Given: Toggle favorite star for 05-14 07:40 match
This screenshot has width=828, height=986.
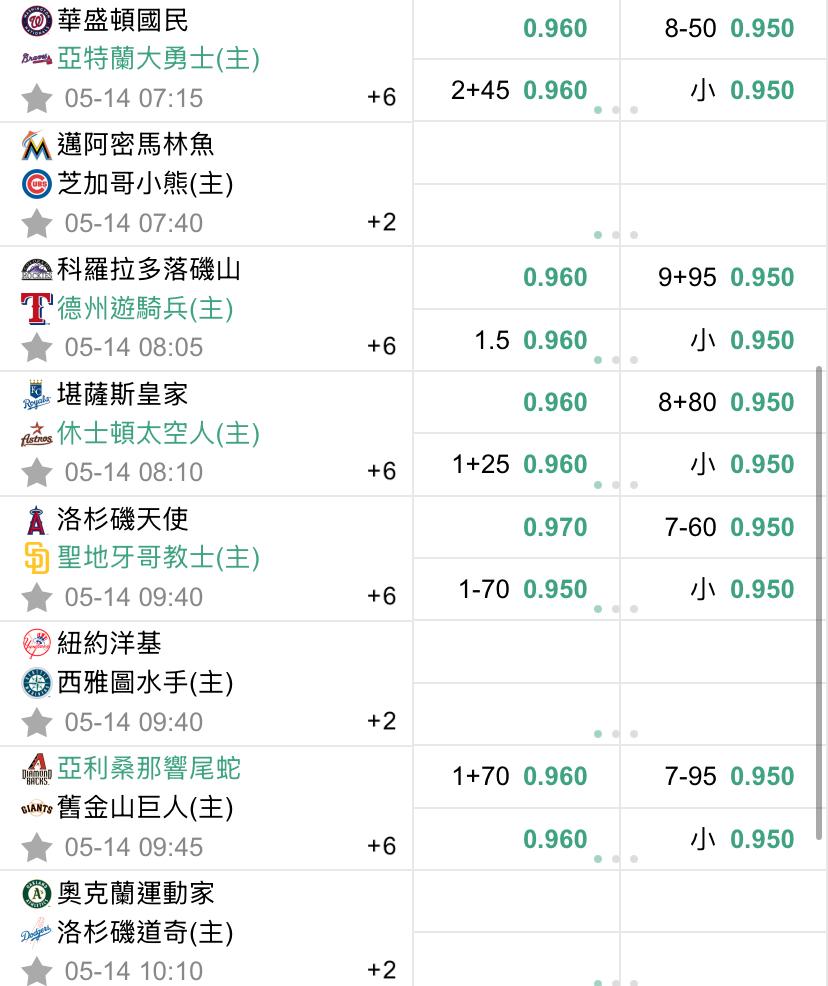Looking at the screenshot, I should pyautogui.click(x=36, y=223).
